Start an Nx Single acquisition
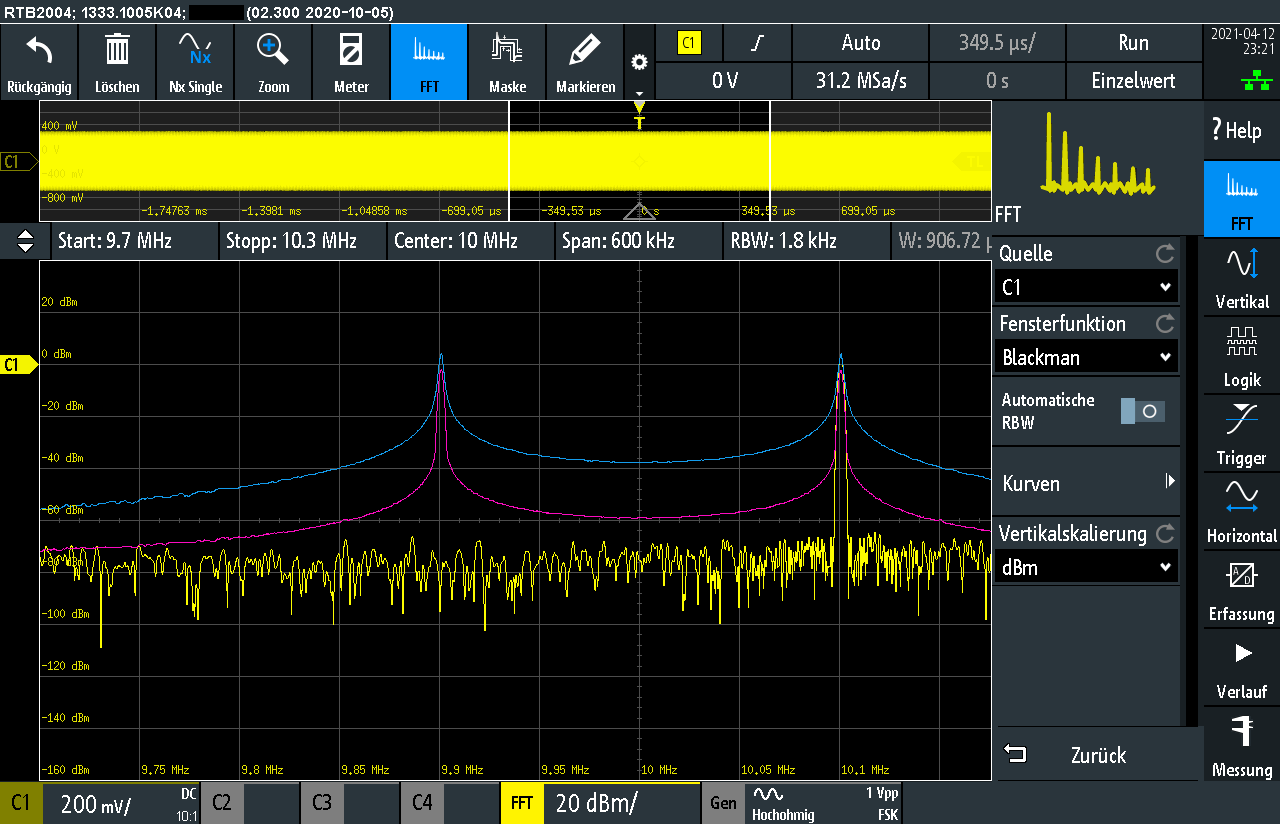This screenshot has width=1280, height=824. (195, 61)
